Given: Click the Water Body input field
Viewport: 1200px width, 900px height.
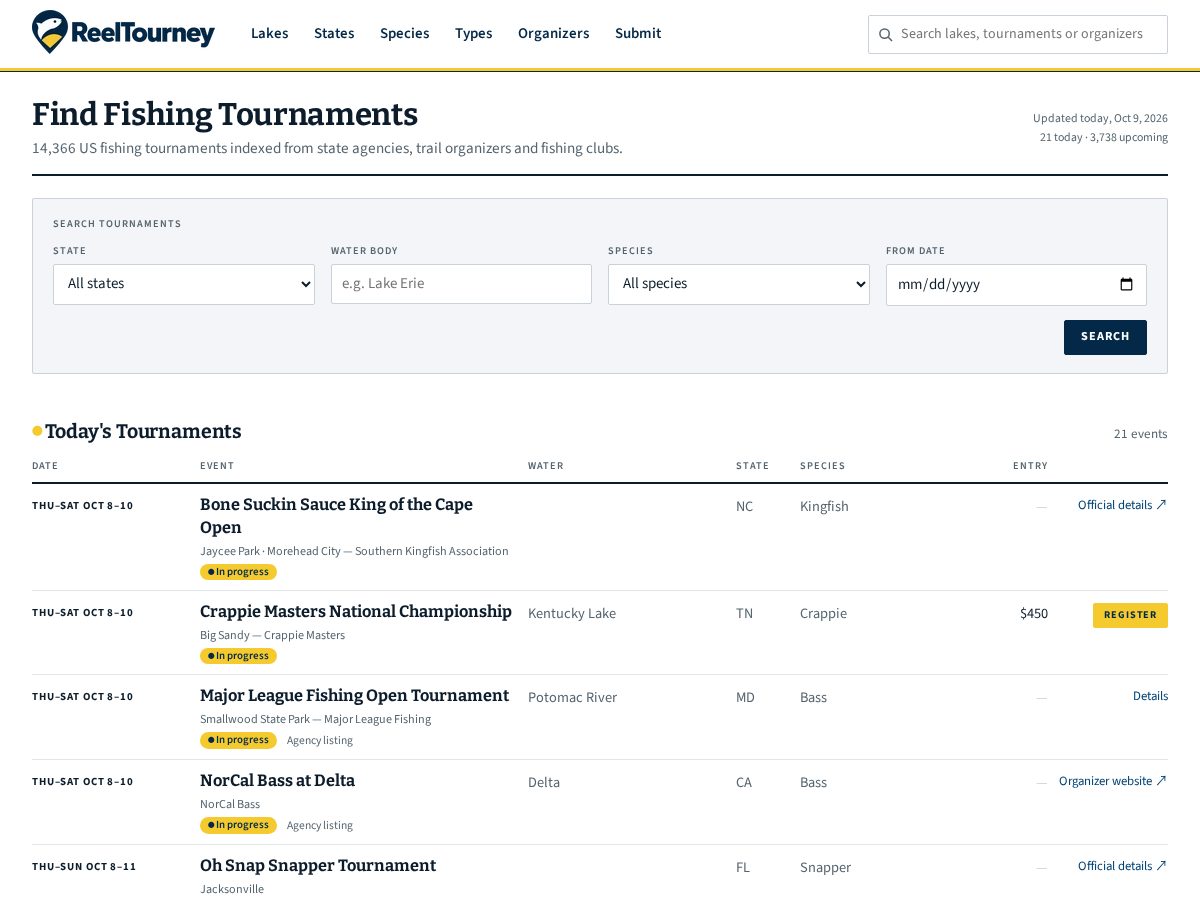Looking at the screenshot, I should (x=461, y=284).
